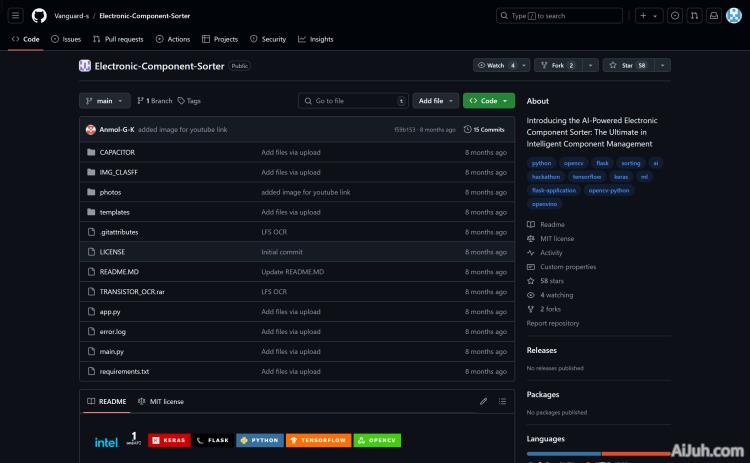Screen dimensions: 750x463
Task: Open the notifications inbox icon
Action: coord(712,16)
